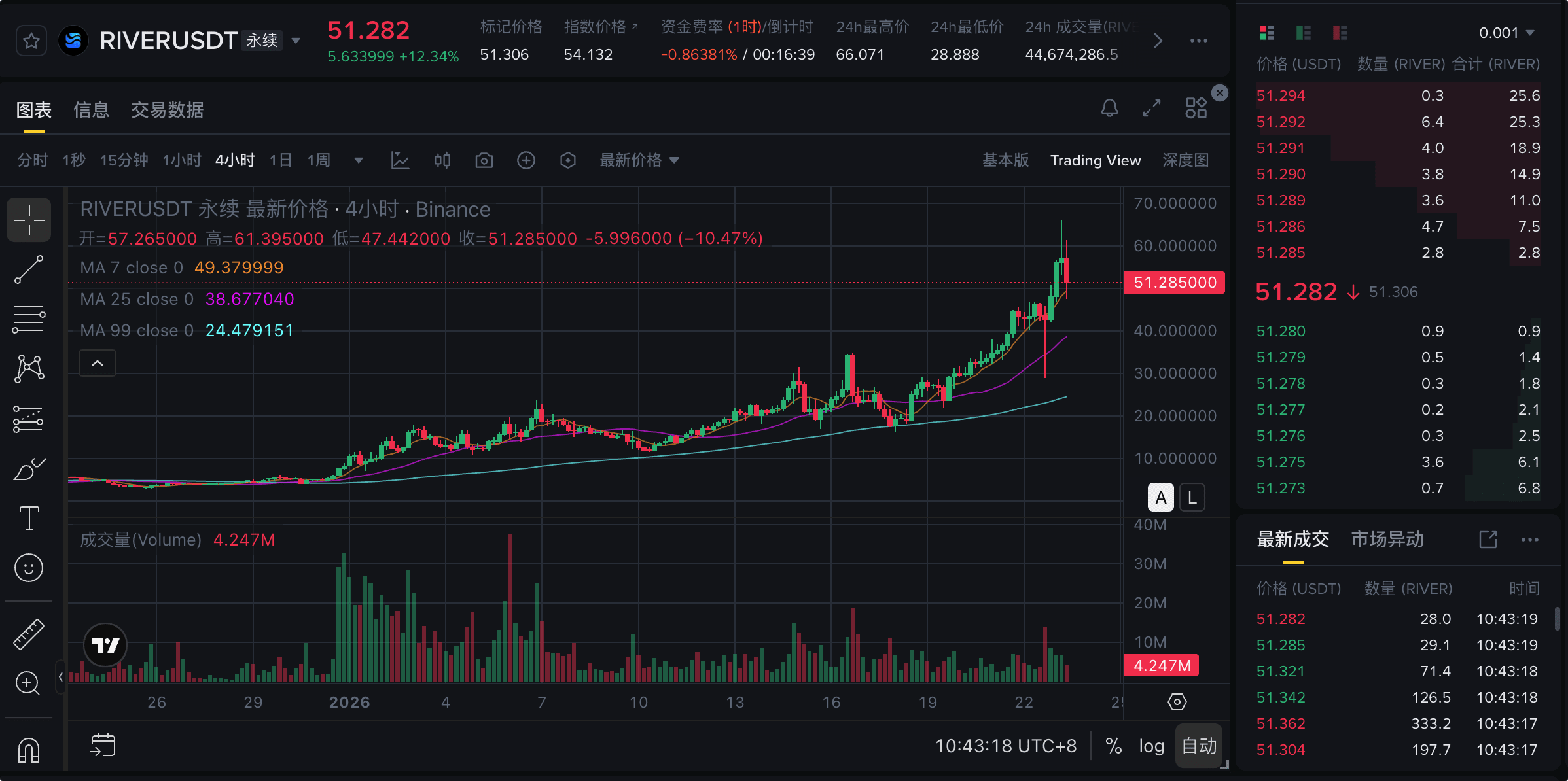Open chart settings gear icon
This screenshot has width=1568, height=781.
[1177, 702]
